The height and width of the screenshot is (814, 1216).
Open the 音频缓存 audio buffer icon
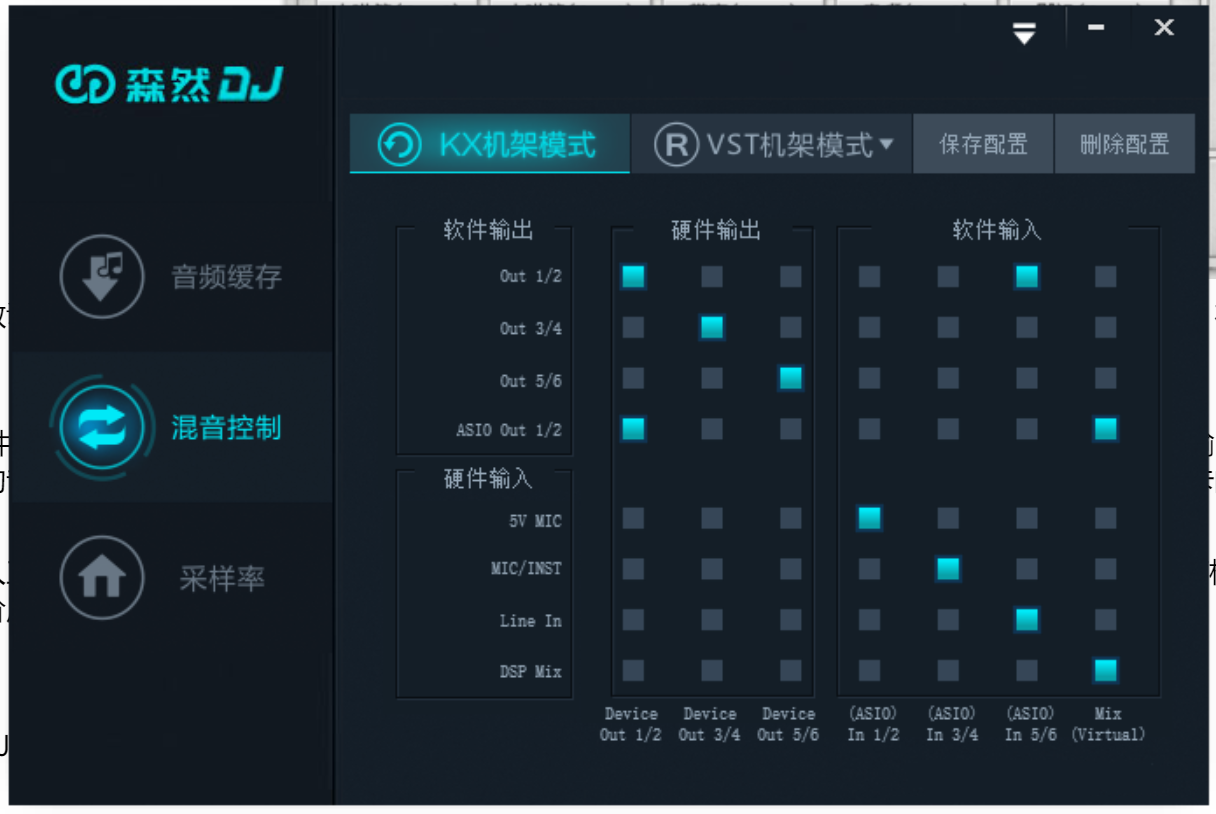pos(101,276)
